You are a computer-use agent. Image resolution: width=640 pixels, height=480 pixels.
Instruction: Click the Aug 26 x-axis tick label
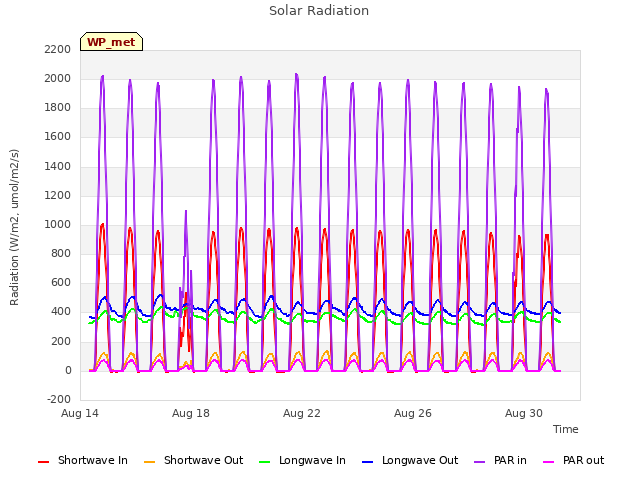tap(413, 413)
